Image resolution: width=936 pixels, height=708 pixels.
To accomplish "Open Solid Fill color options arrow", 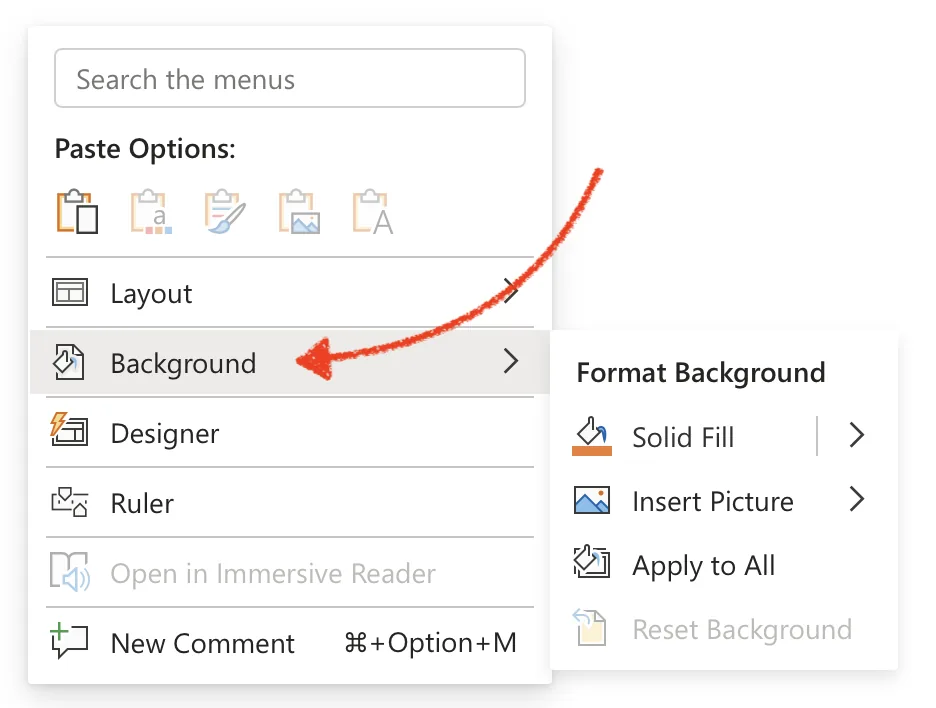I will tap(857, 435).
